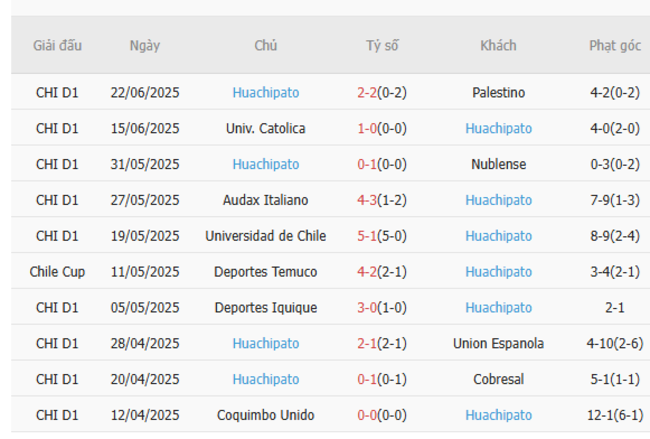This screenshot has height=439, width=650.
Task: Select Nublense in the away column
Action: pyautogui.click(x=498, y=164)
